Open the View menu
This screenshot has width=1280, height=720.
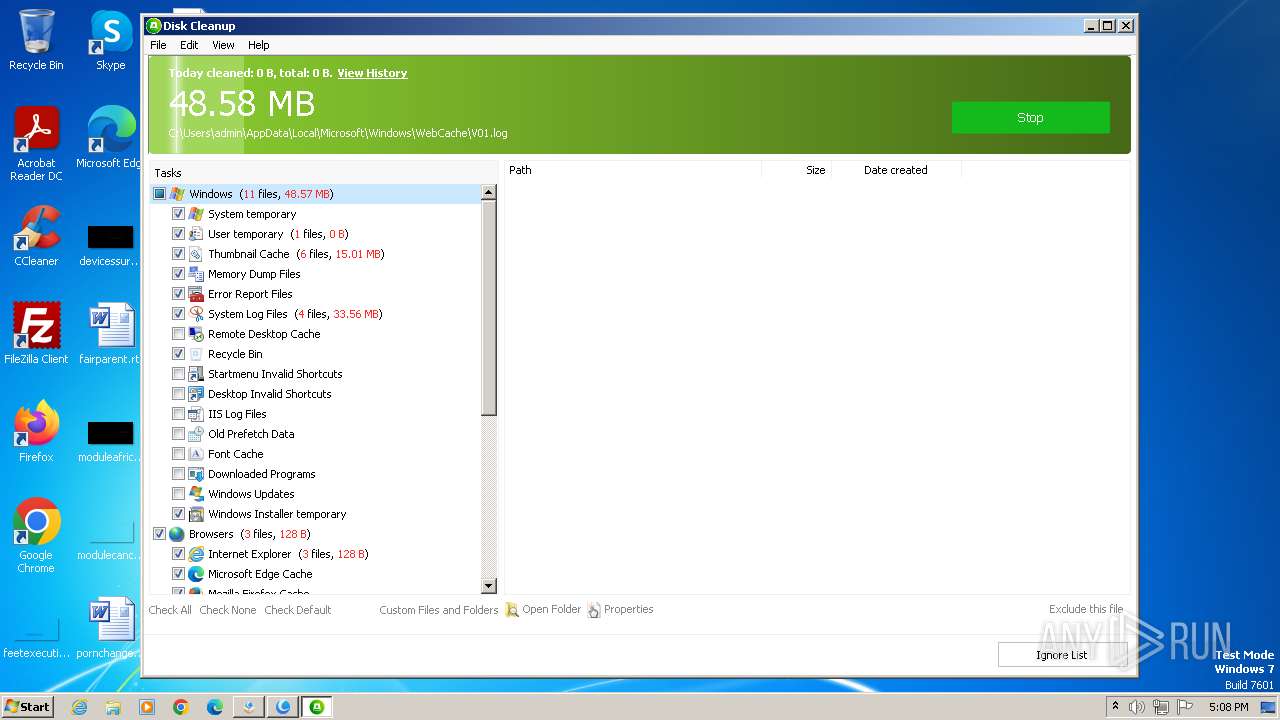pos(223,45)
